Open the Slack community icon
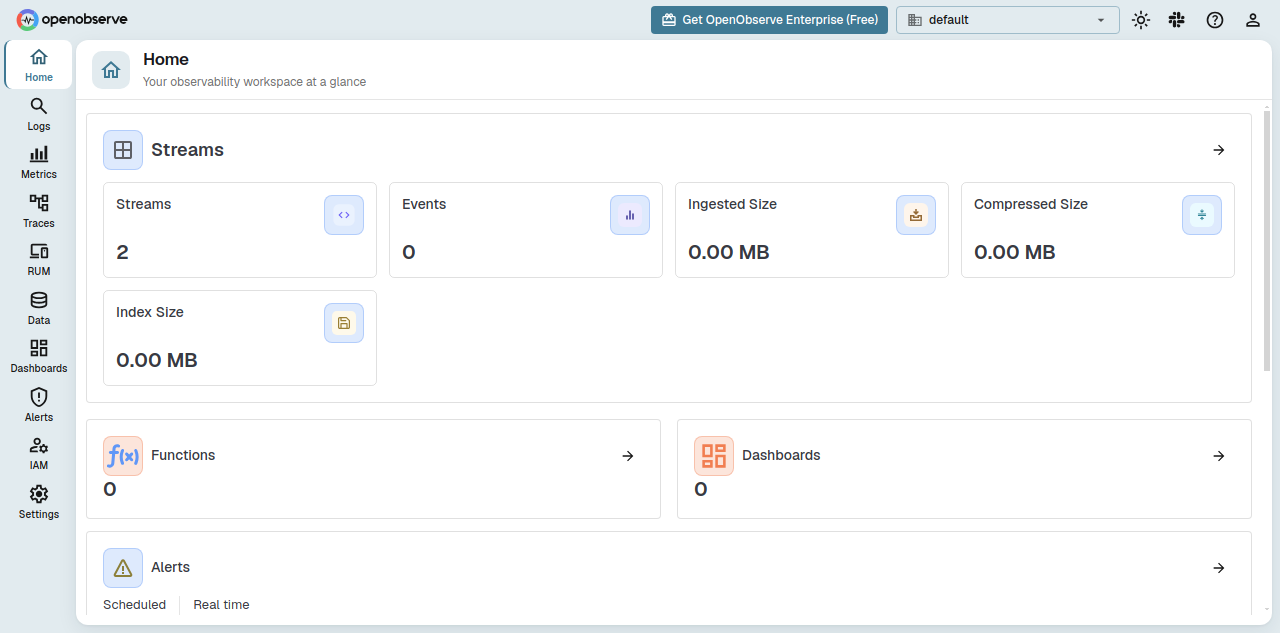 tap(1177, 20)
